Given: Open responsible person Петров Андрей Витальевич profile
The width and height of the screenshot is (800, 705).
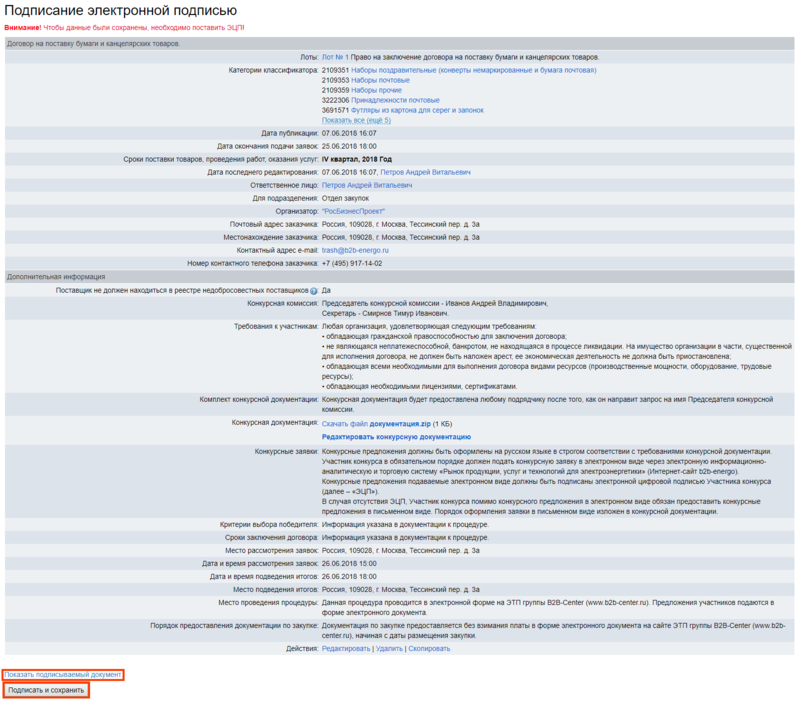Looking at the screenshot, I should 366,185.
